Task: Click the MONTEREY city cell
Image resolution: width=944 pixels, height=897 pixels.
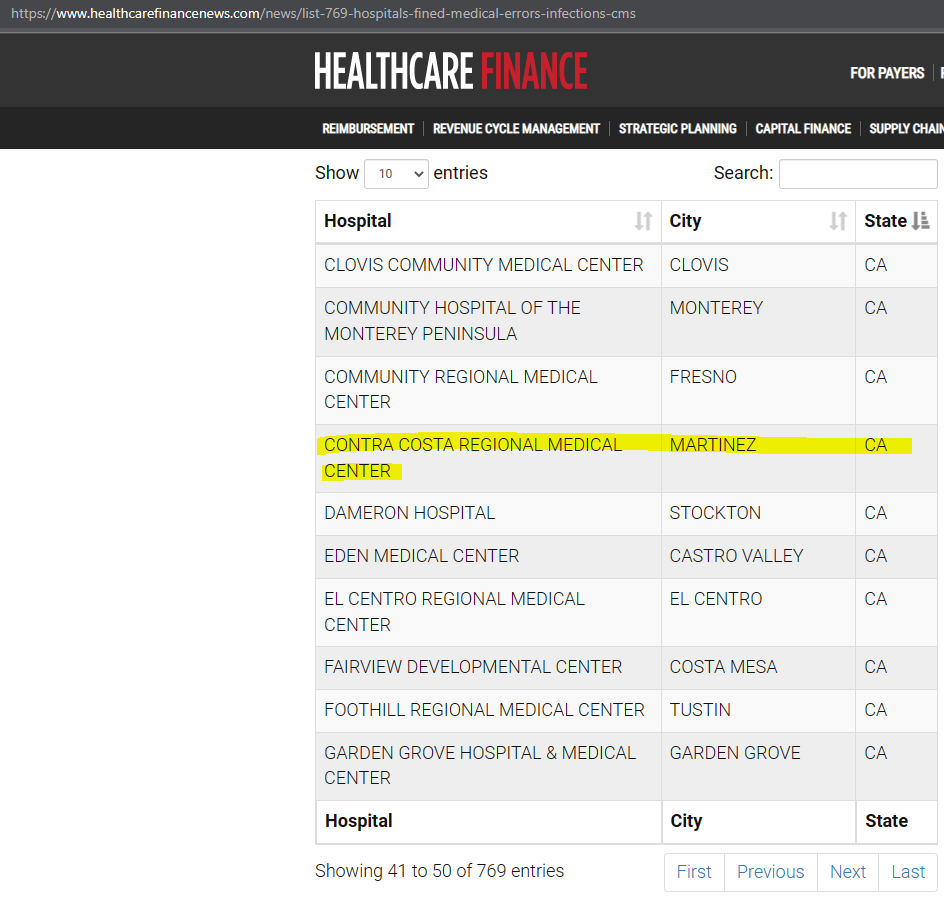Action: pyautogui.click(x=758, y=321)
